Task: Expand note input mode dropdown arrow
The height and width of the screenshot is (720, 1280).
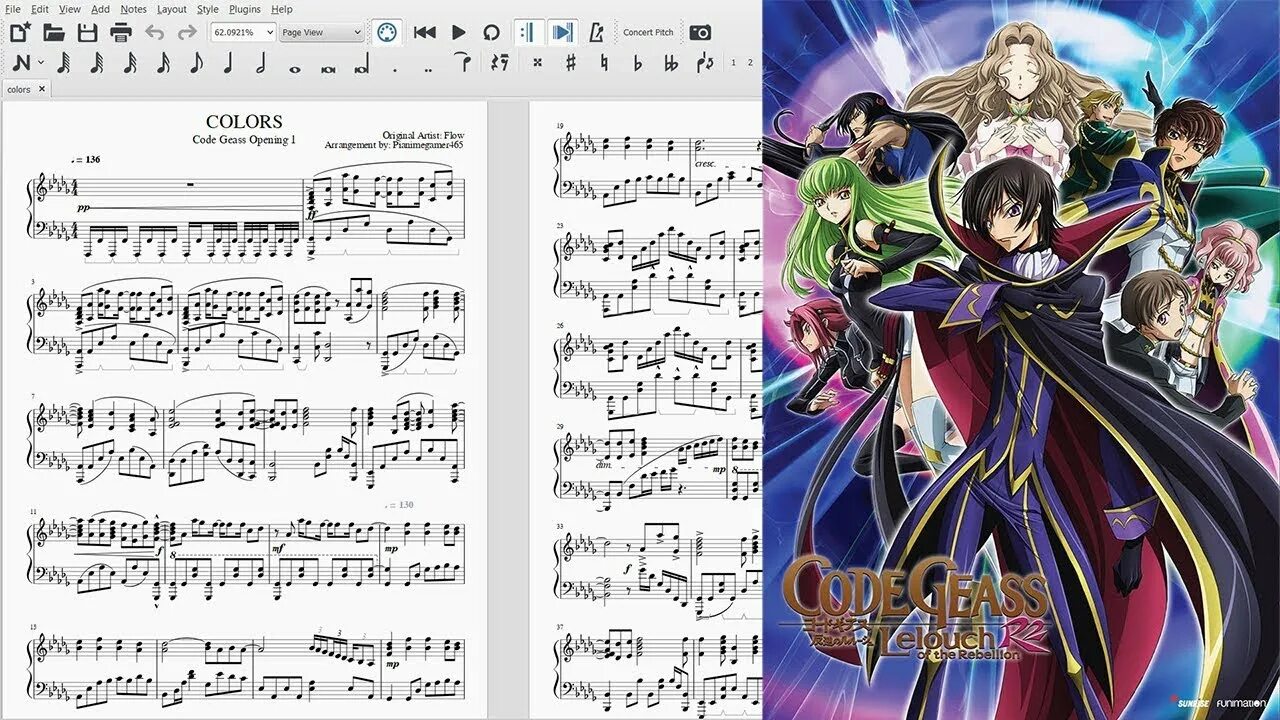Action: (41, 63)
